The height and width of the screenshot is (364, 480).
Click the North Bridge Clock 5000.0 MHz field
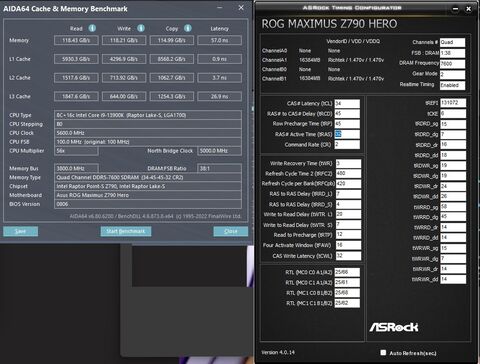pyautogui.click(x=220, y=151)
